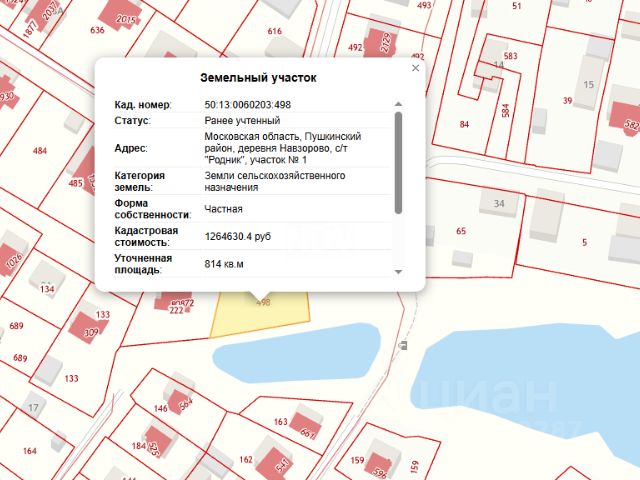This screenshot has width=640, height=480.
Task: Click Земли сельскохозяйственного назначения value
Action: pyautogui.click(x=275, y=182)
